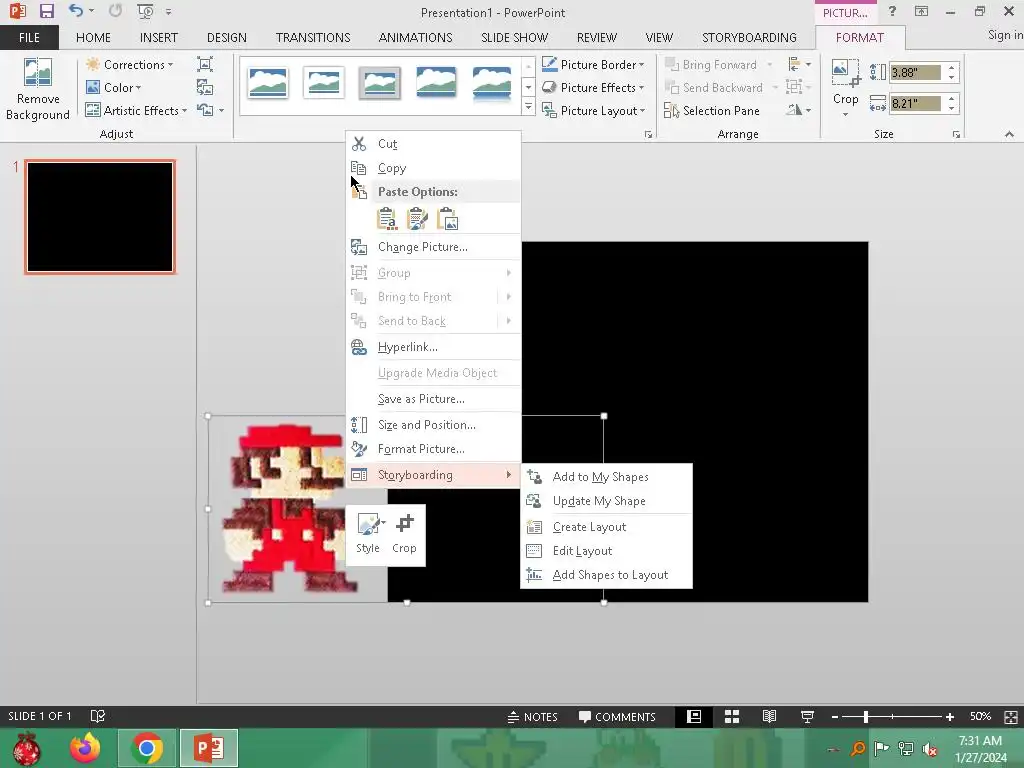Open the Size dialog launcher
The height and width of the screenshot is (768, 1024).
pyautogui.click(x=956, y=135)
